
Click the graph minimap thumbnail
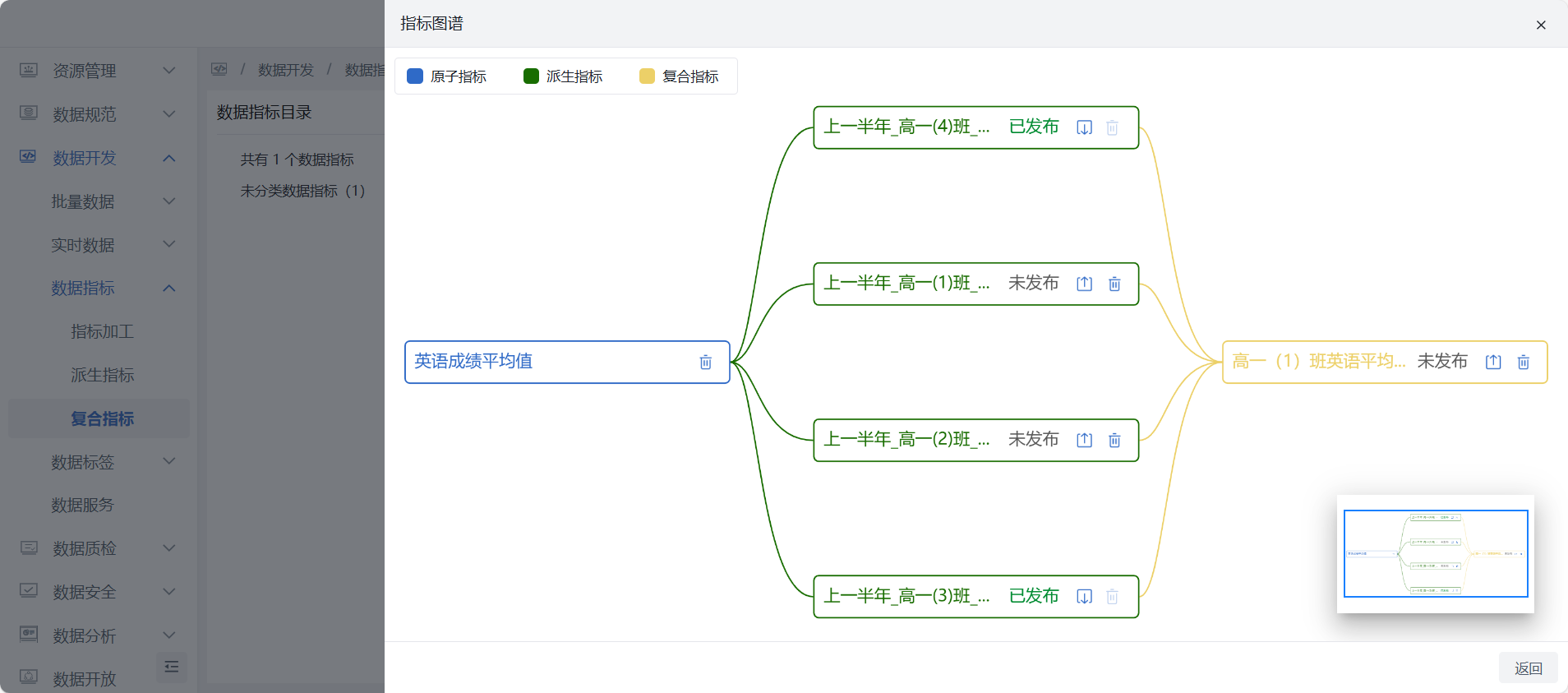click(1436, 553)
